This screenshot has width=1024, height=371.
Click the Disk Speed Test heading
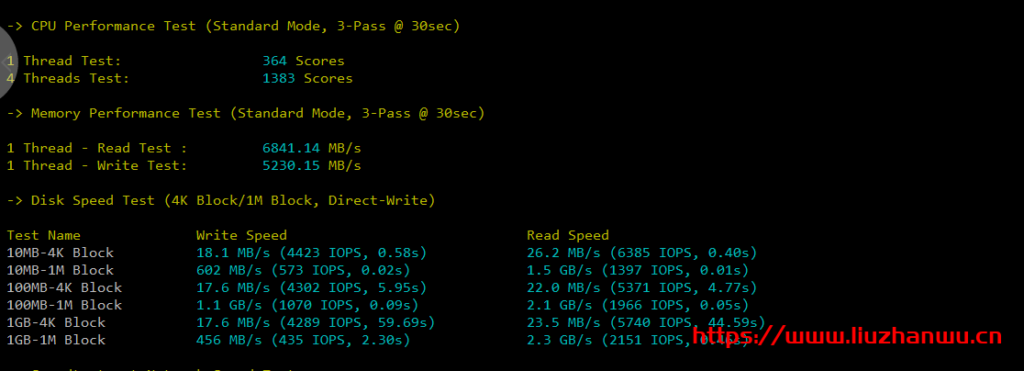pos(221,201)
